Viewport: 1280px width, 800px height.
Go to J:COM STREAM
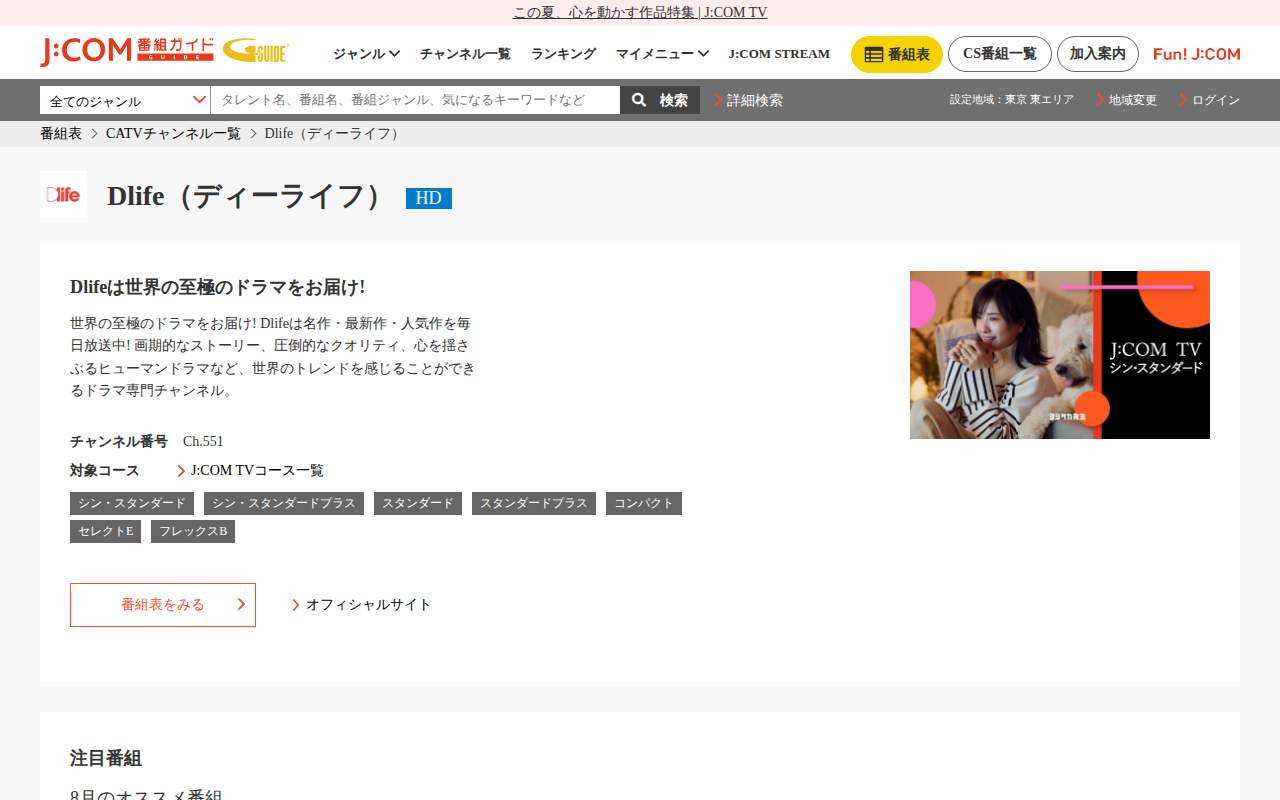pos(779,54)
